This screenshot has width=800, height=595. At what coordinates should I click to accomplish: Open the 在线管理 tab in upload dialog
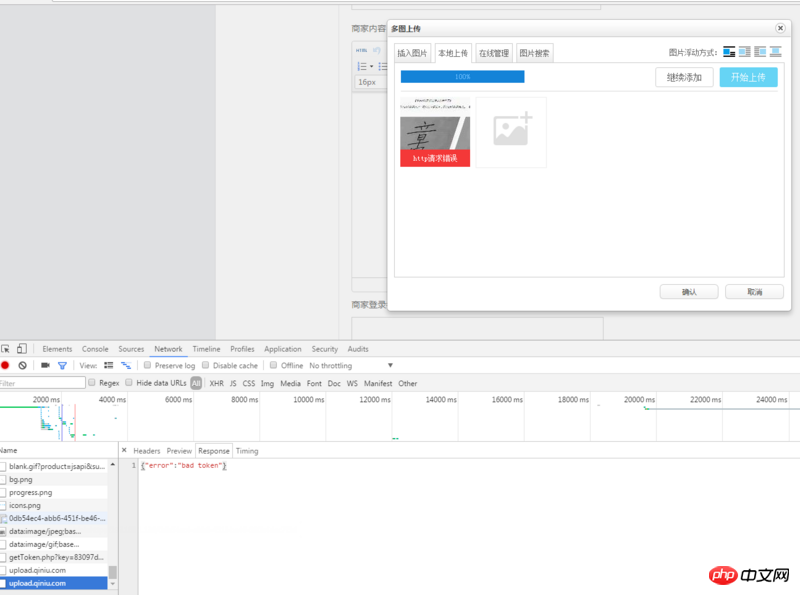tap(493, 53)
